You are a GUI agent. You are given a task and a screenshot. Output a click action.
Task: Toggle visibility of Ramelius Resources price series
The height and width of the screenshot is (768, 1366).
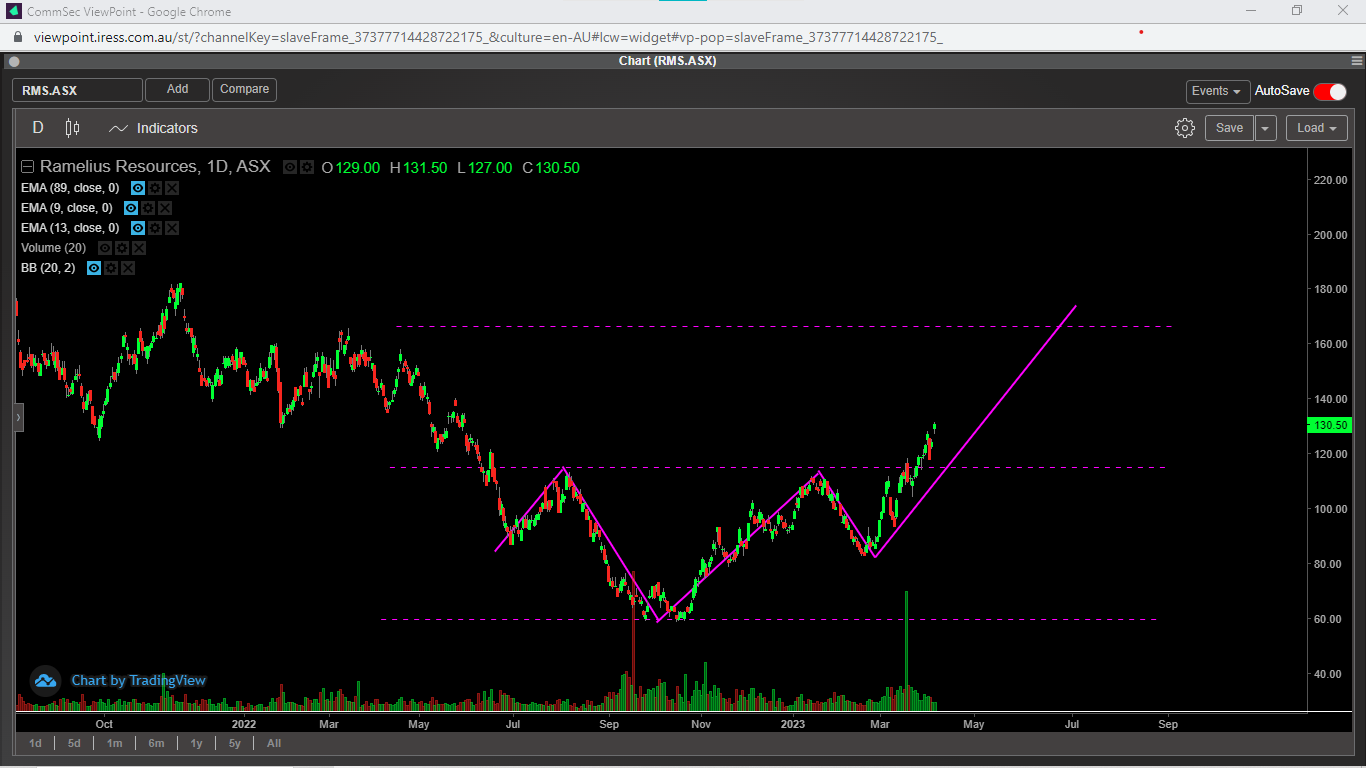click(289, 167)
